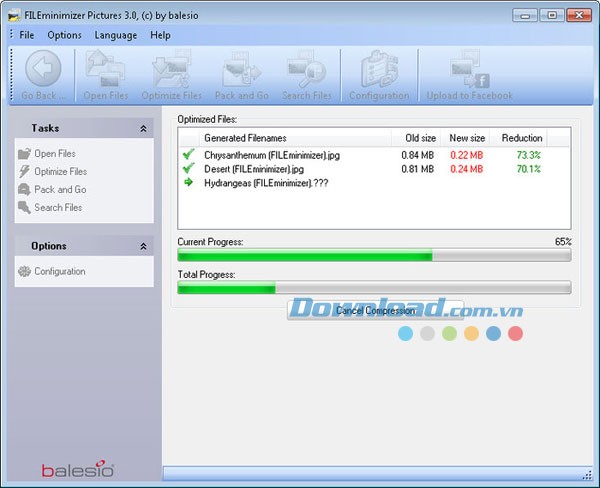
Task: Click the gear icon beside Configuration option
Action: 24,271
